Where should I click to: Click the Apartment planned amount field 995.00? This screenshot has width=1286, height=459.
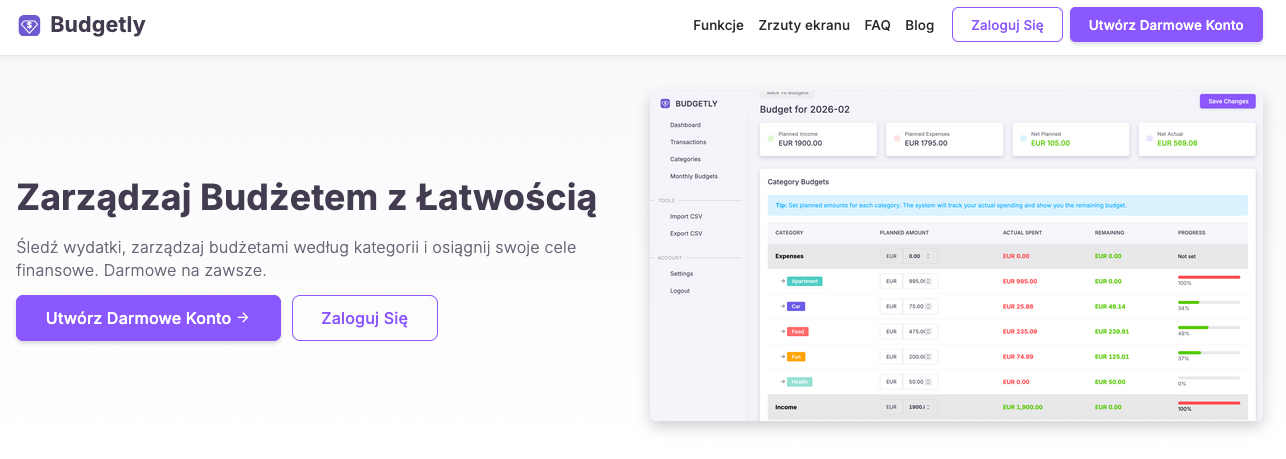click(921, 281)
